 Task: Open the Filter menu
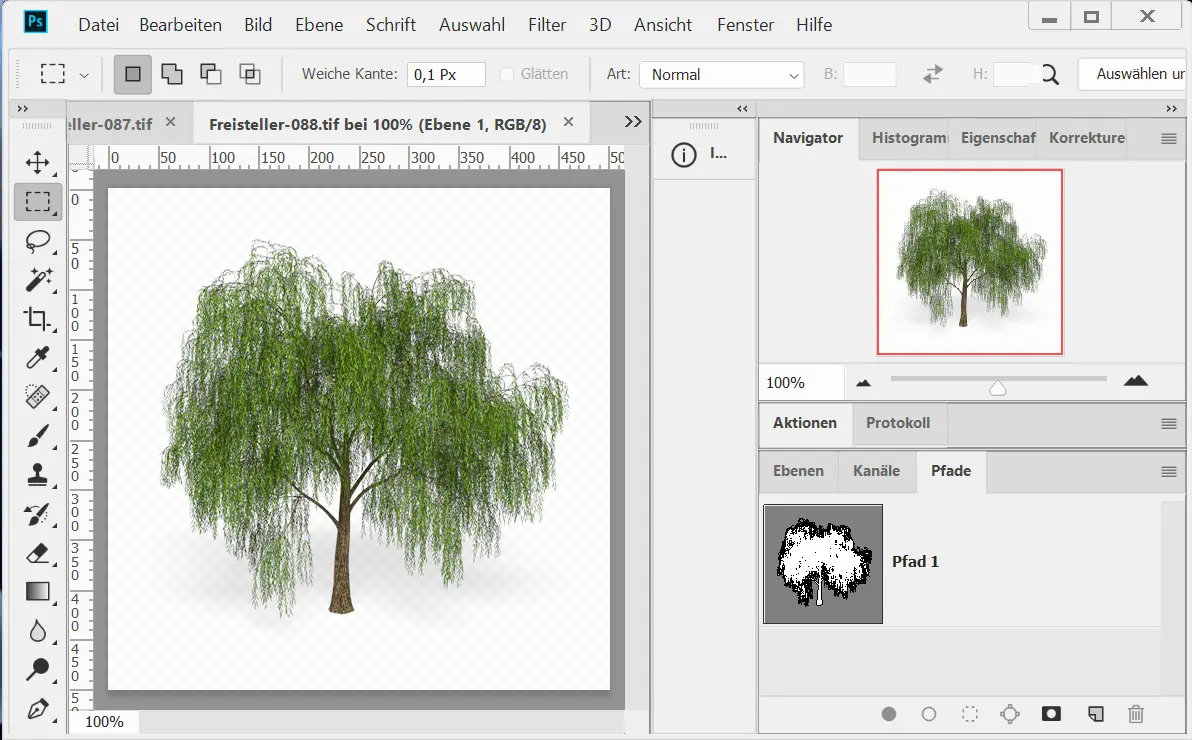point(547,25)
